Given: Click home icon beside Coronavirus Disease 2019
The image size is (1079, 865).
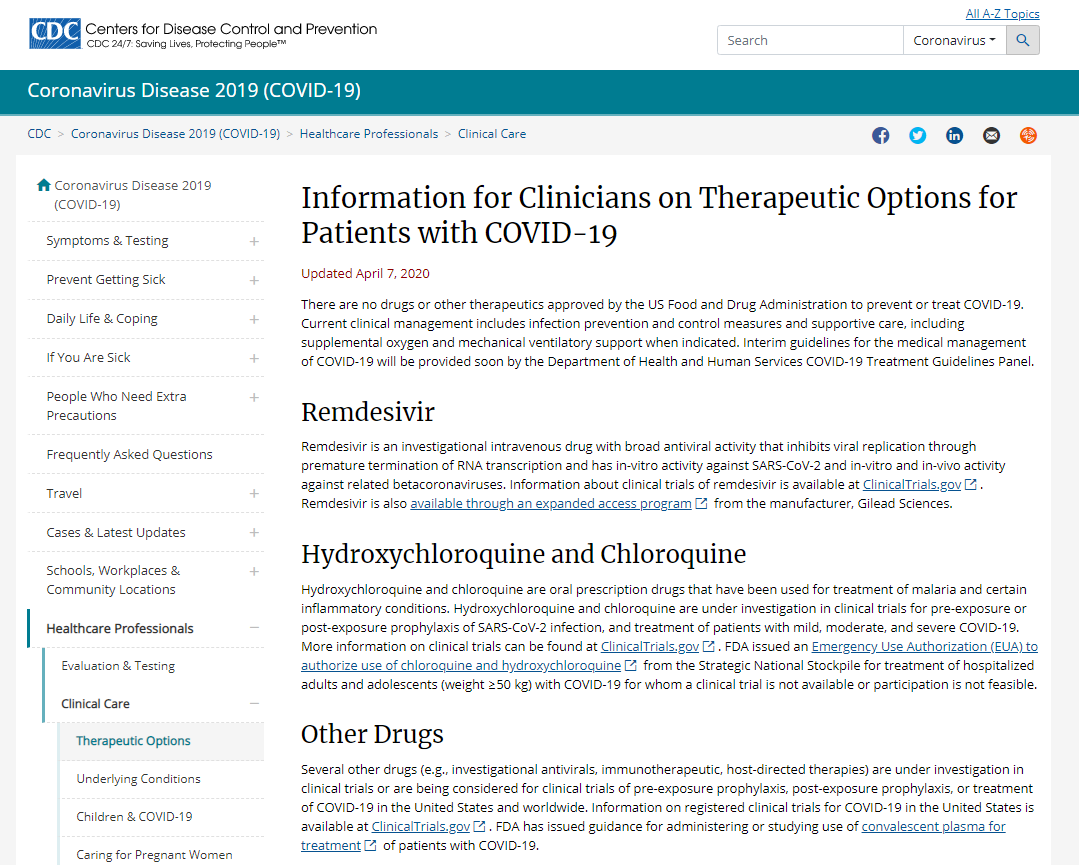Looking at the screenshot, I should point(43,185).
